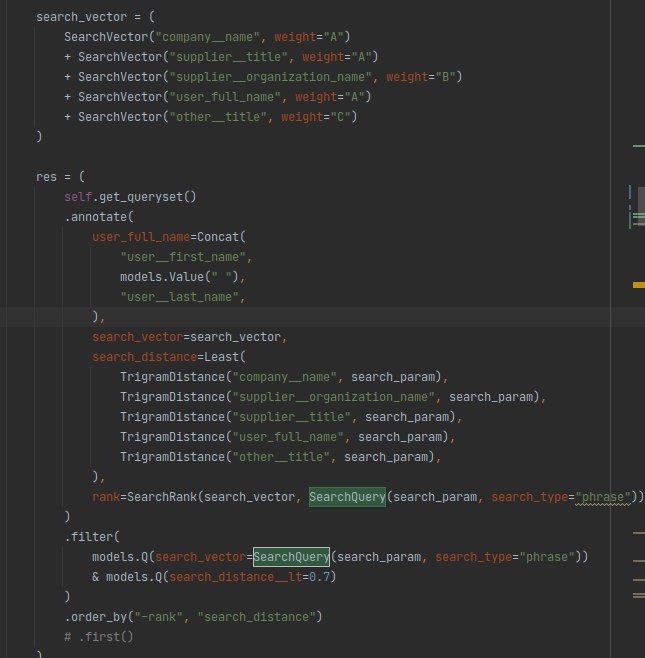This screenshot has height=658, width=645.
Task: Click the .filter( method call
Action: (92, 537)
